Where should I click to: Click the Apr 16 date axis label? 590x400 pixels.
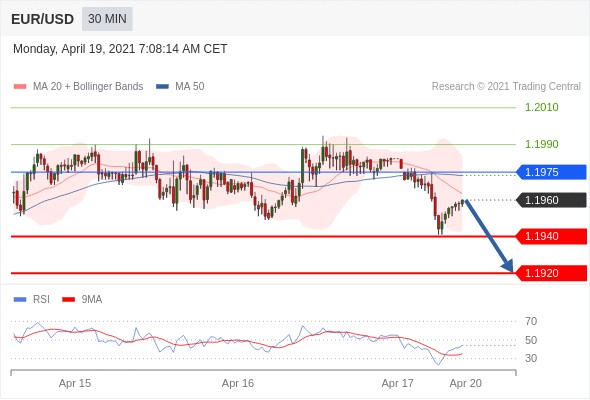coord(238,383)
